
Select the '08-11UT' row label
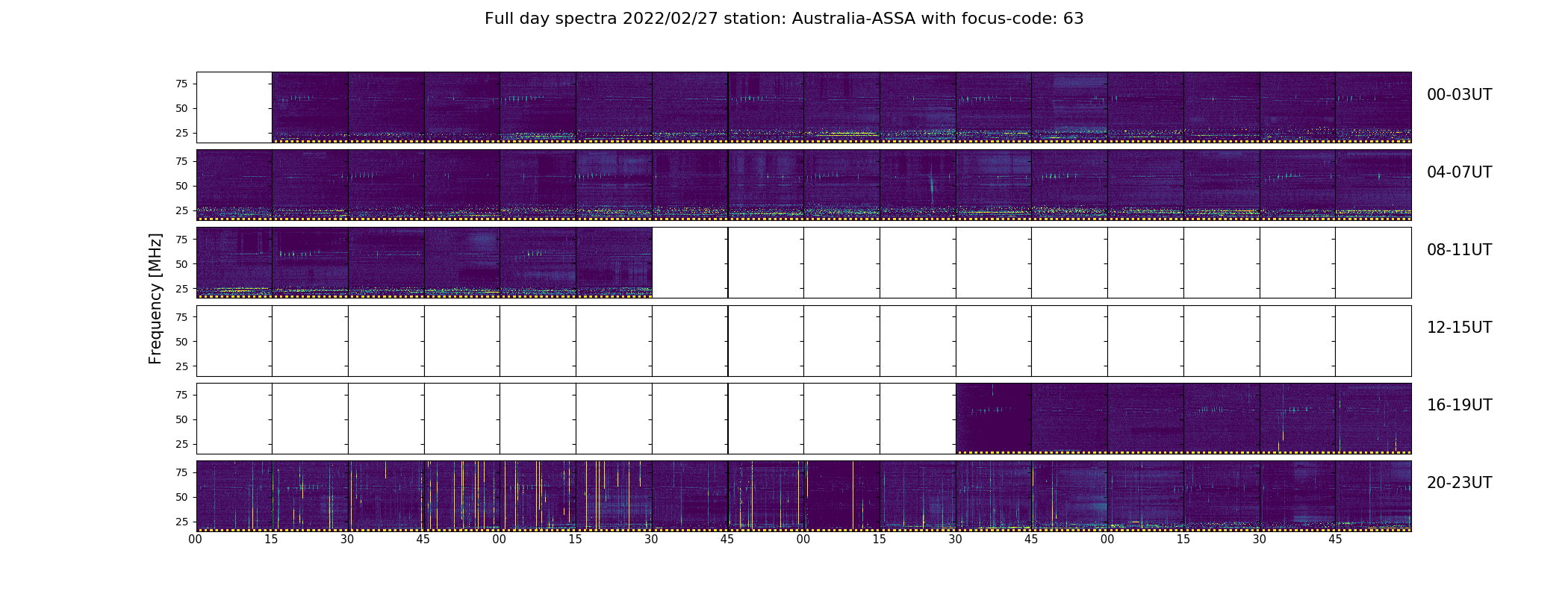pos(1459,250)
